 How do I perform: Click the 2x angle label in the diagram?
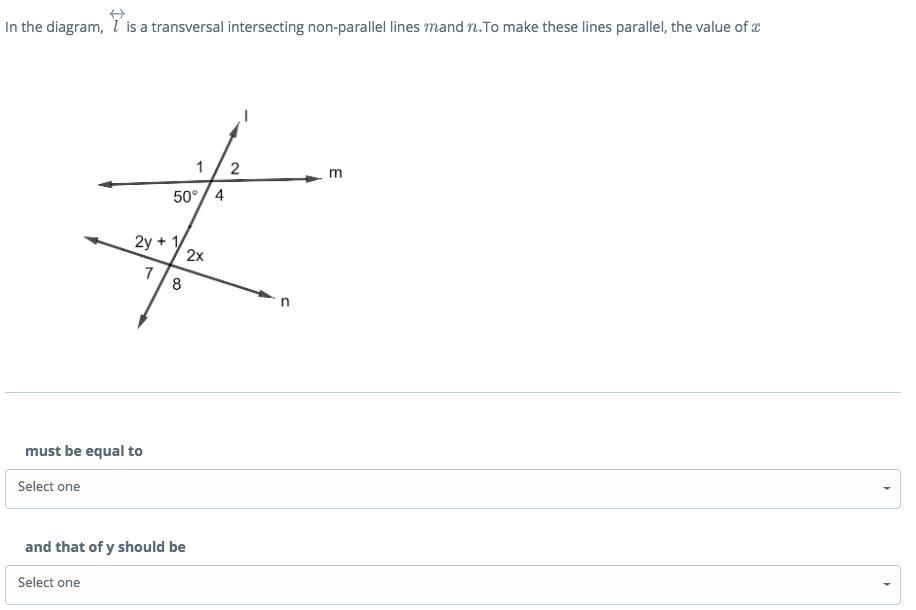[195, 255]
